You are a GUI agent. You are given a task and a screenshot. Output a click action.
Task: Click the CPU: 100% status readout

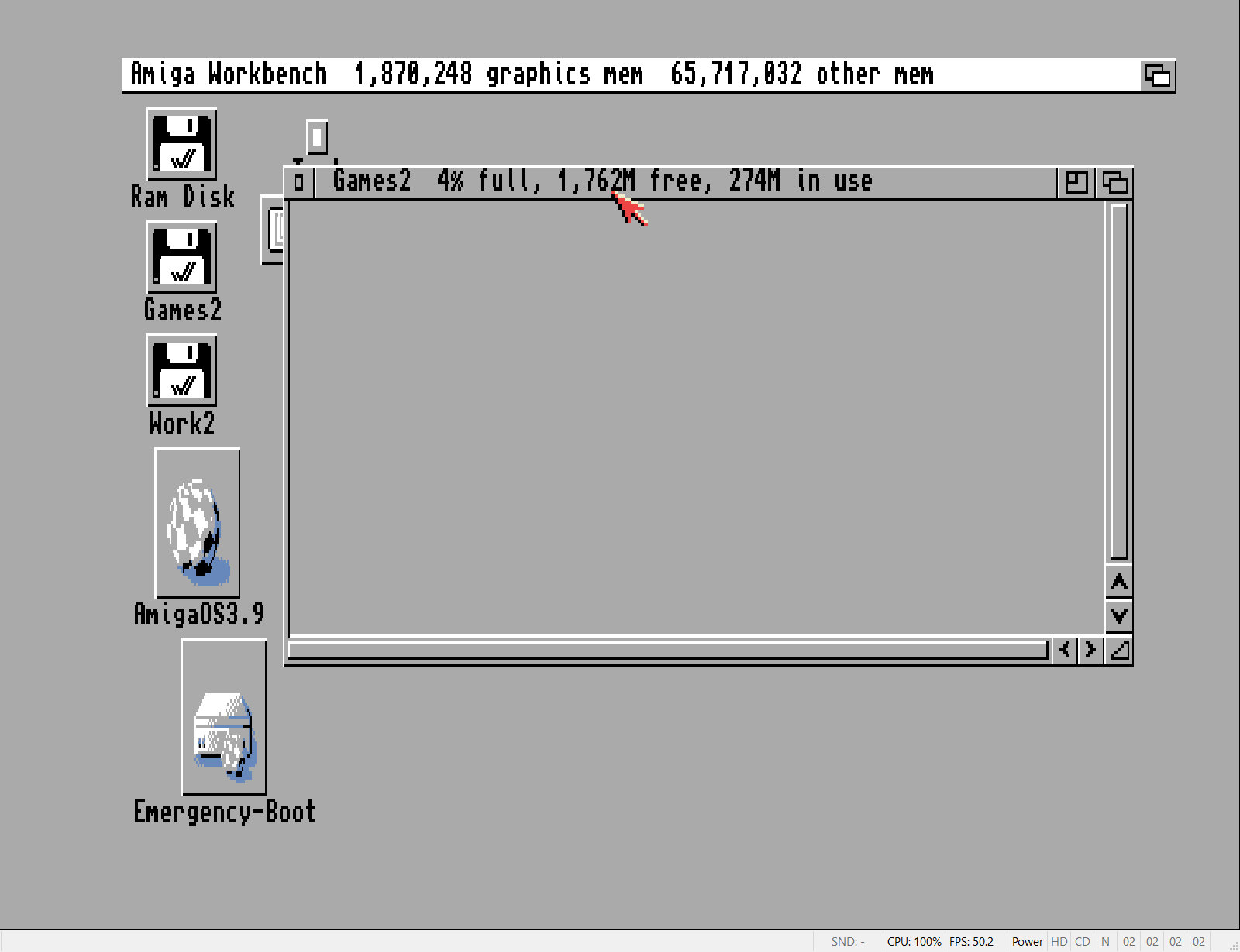914,942
